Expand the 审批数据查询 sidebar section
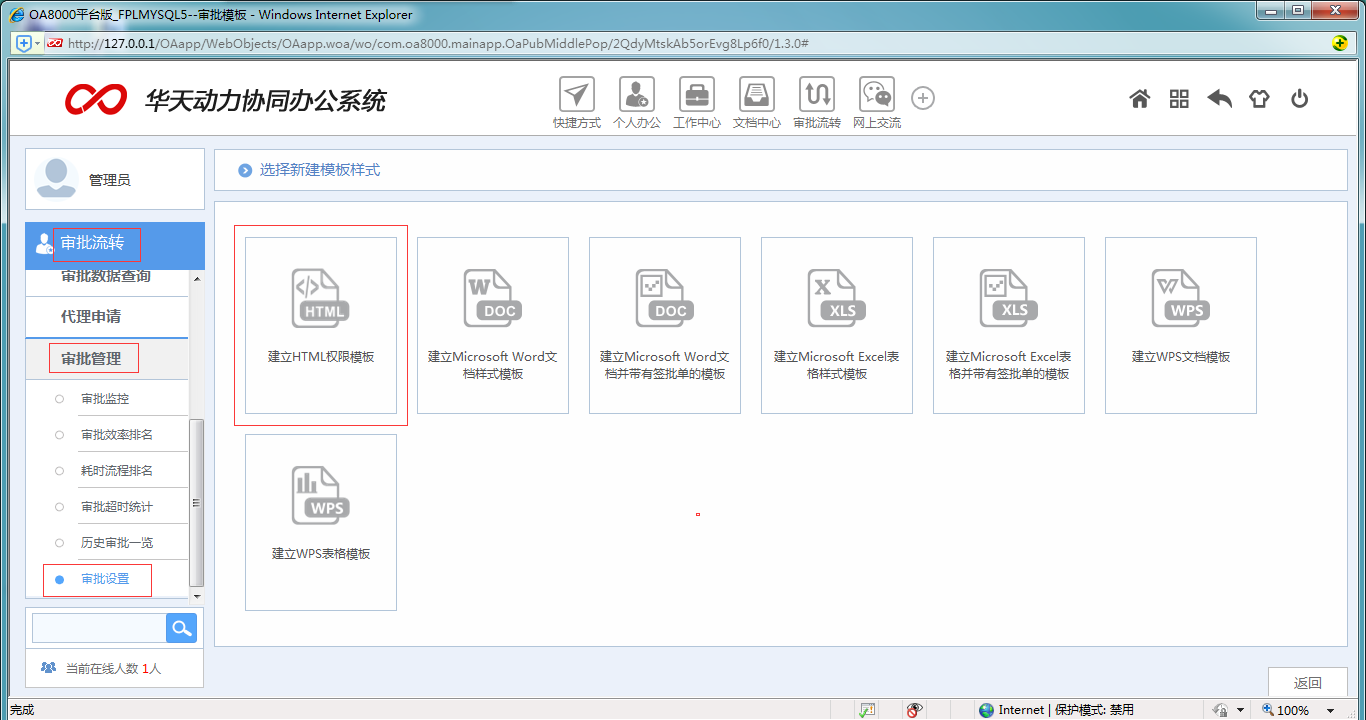Screen dimensions: 1366x720 point(104,277)
